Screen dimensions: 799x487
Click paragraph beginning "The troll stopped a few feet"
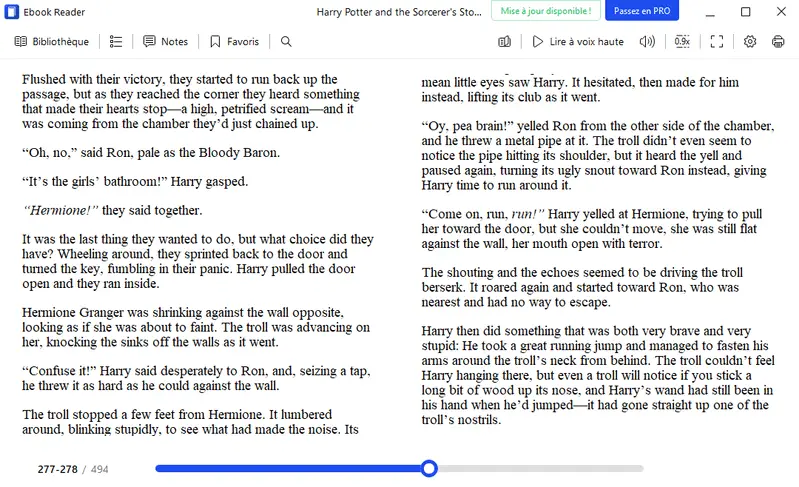click(x=190, y=422)
